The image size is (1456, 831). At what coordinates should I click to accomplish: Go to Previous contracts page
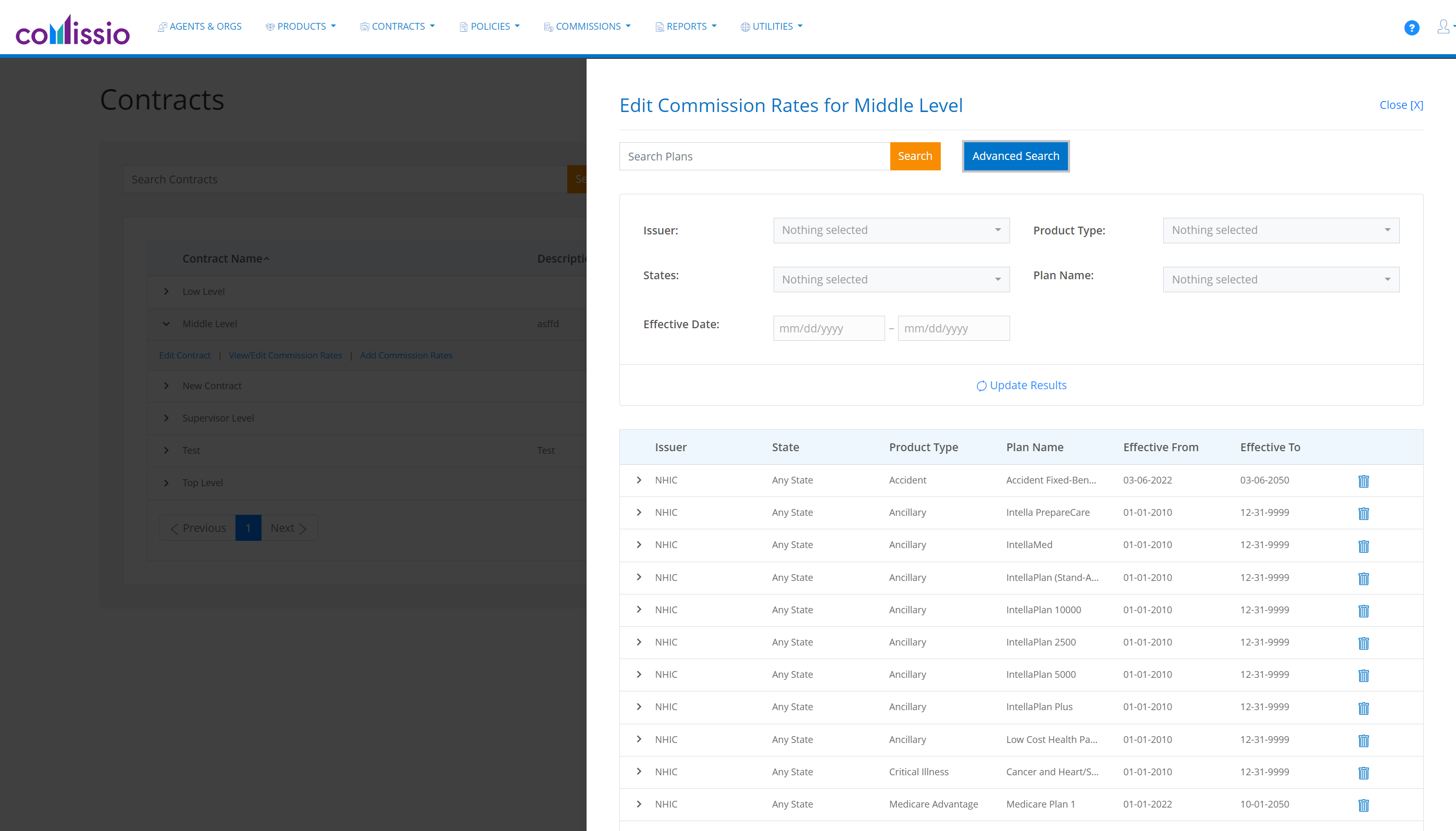point(198,528)
